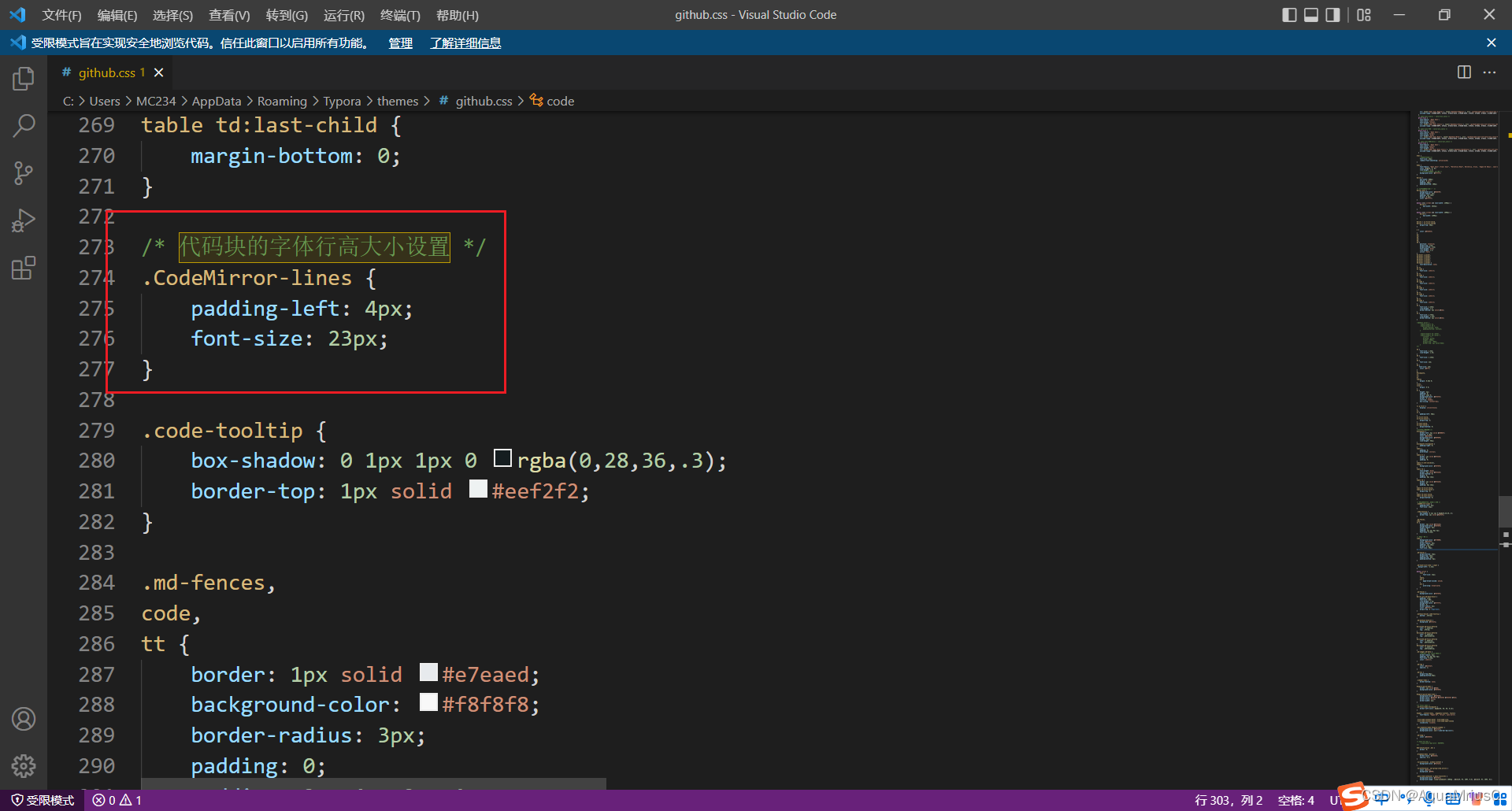Toggle the secondary side bar layout icon
1512x811 pixels.
coord(1332,15)
